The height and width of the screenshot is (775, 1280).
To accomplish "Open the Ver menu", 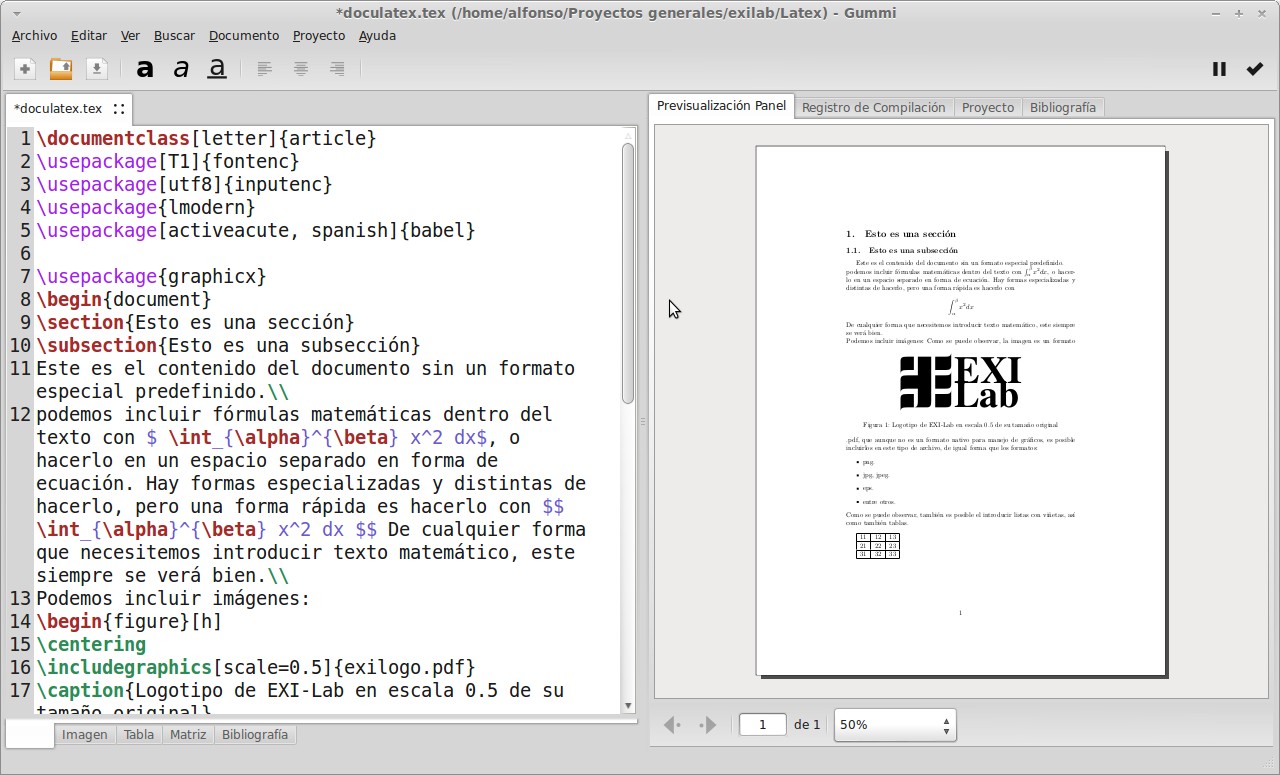I will [130, 35].
